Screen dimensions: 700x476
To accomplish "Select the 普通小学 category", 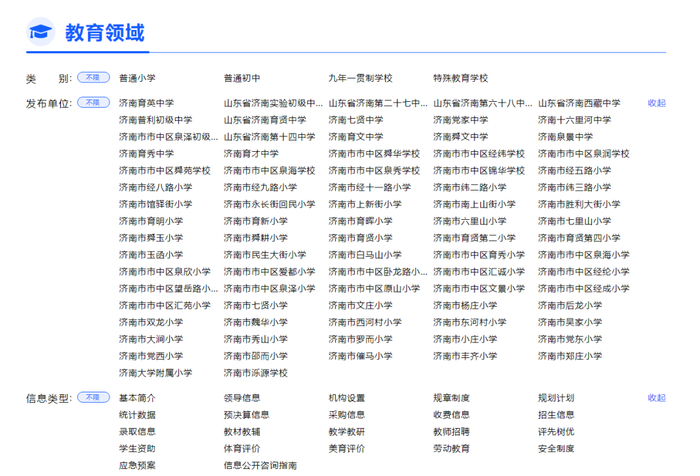I will click(137, 78).
